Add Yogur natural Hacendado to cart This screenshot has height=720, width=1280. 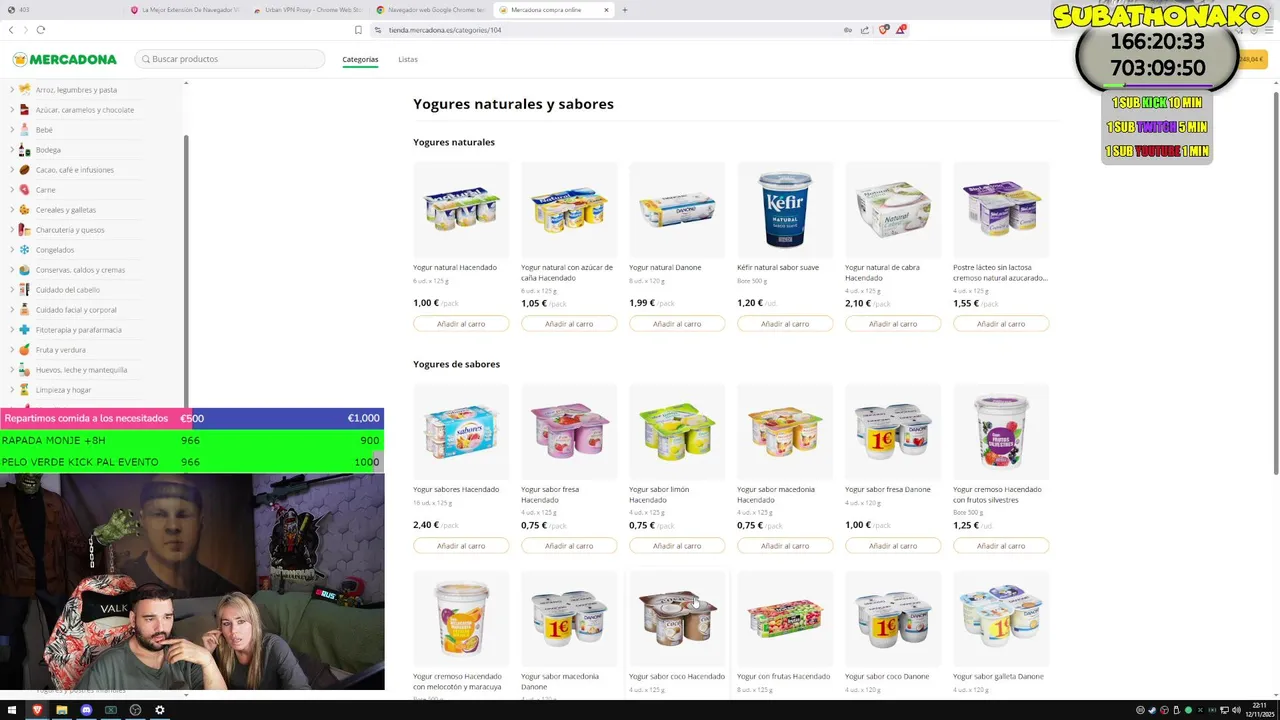461,324
